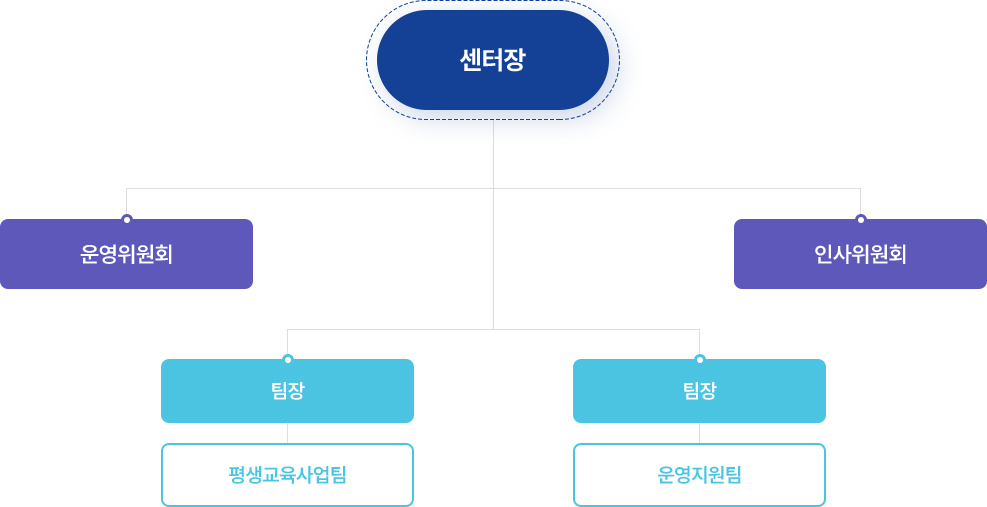Select the 운영위원회 purple box
The height and width of the screenshot is (507, 987).
pyautogui.click(x=127, y=254)
